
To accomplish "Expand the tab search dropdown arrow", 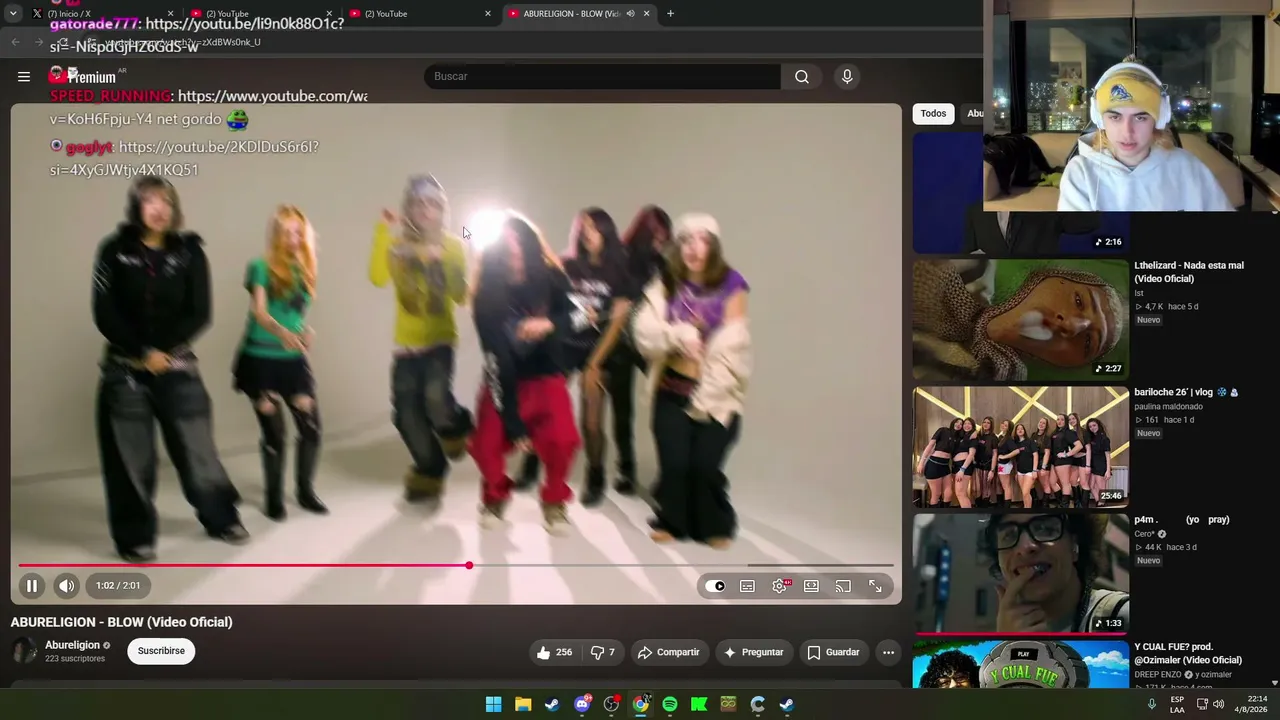I will [13, 14].
